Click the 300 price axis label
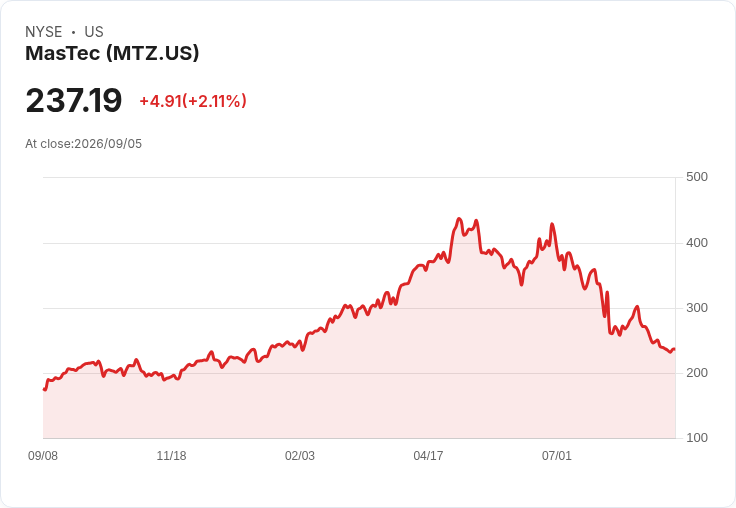Viewport: 736px width, 508px height. [697, 308]
